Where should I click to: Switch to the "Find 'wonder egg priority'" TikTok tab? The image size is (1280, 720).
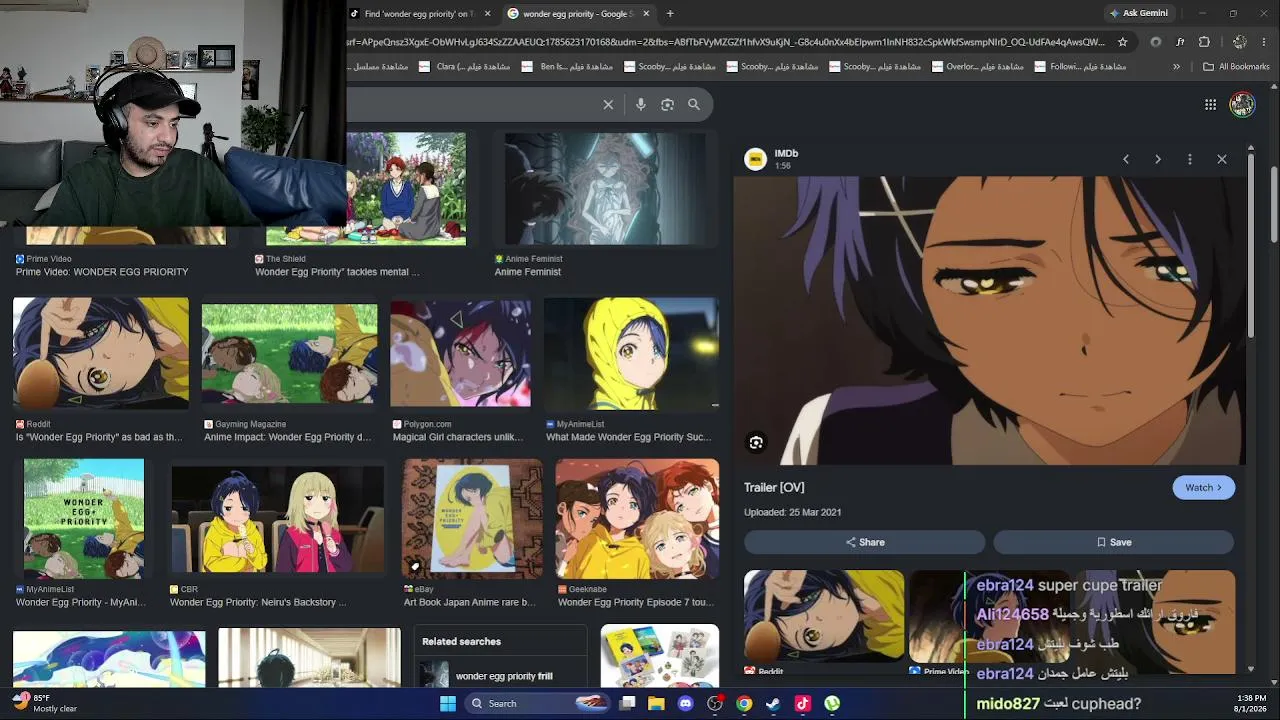(421, 14)
